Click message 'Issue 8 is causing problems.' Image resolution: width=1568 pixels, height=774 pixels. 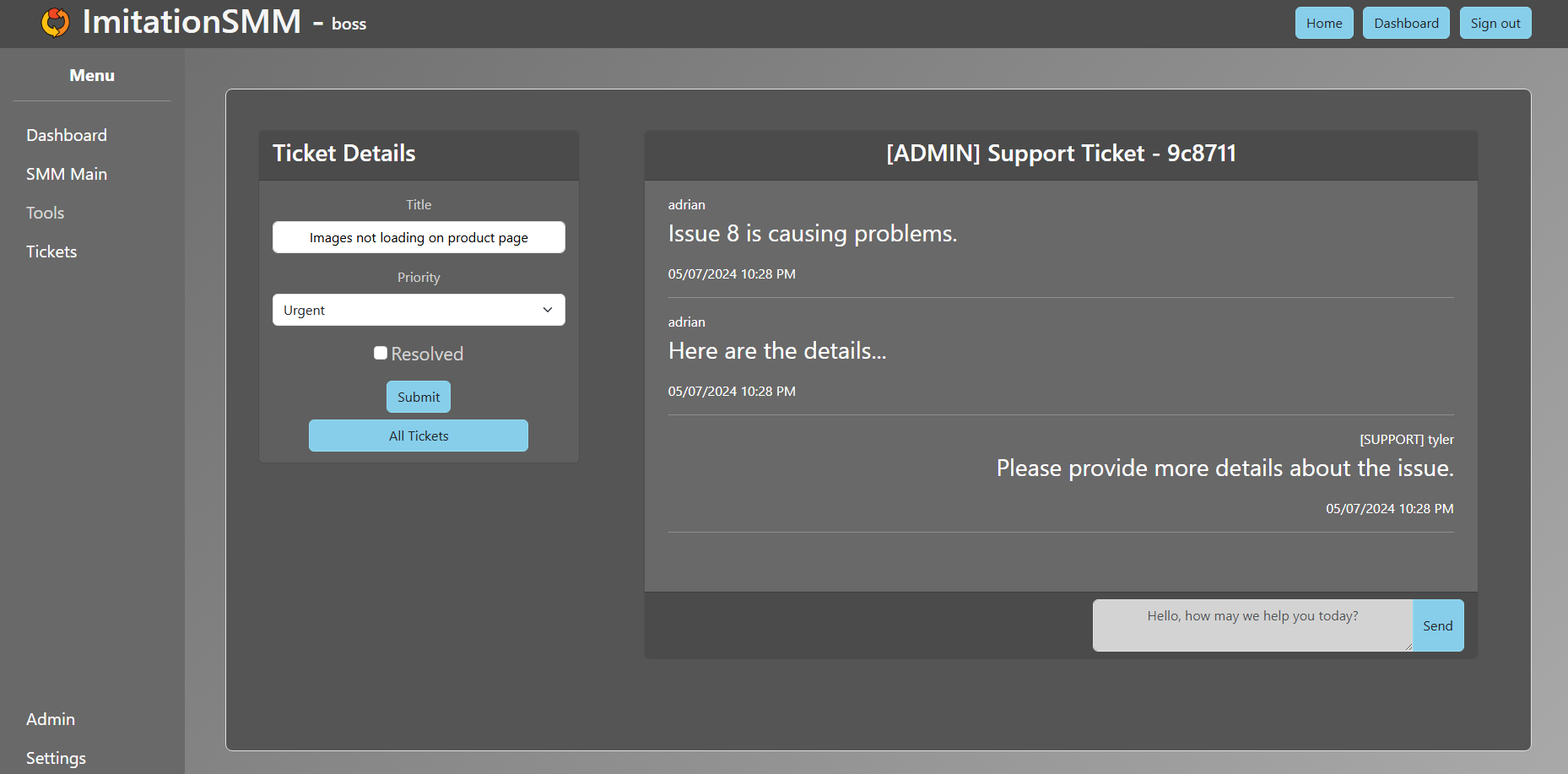coord(813,234)
